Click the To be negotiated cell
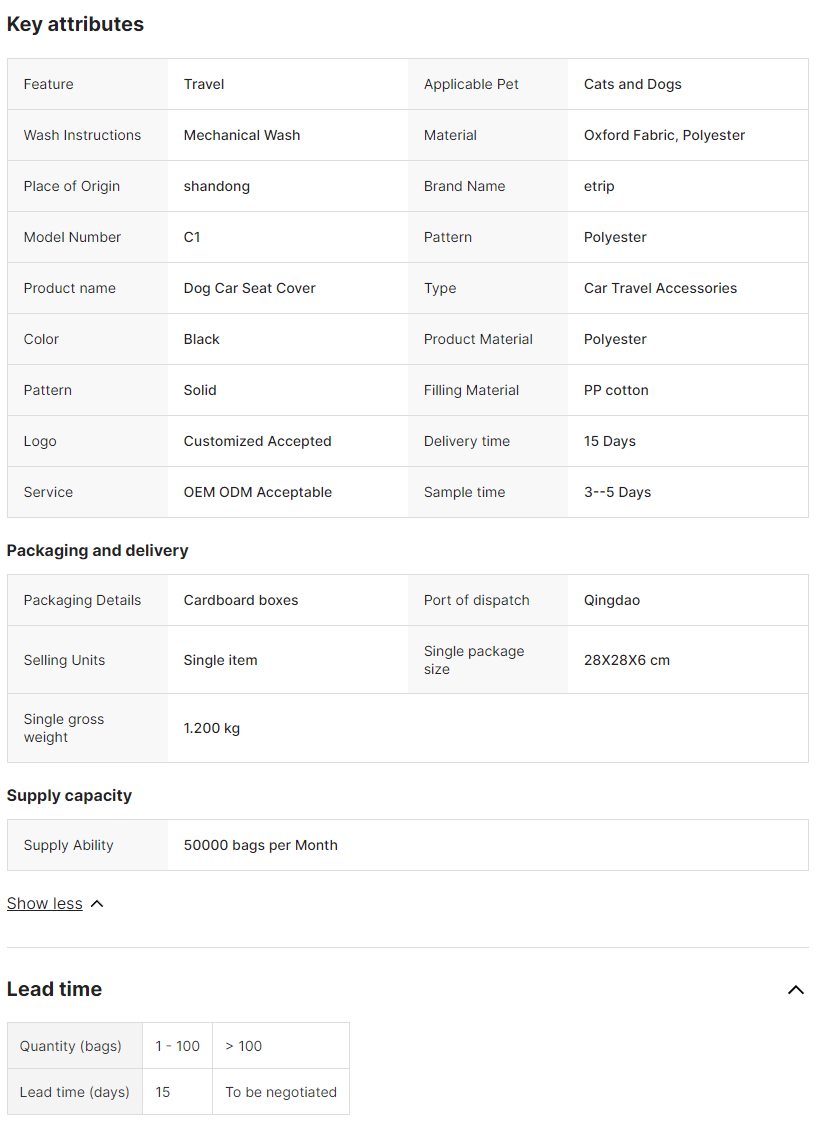This screenshot has width=821, height=1128. (281, 1092)
